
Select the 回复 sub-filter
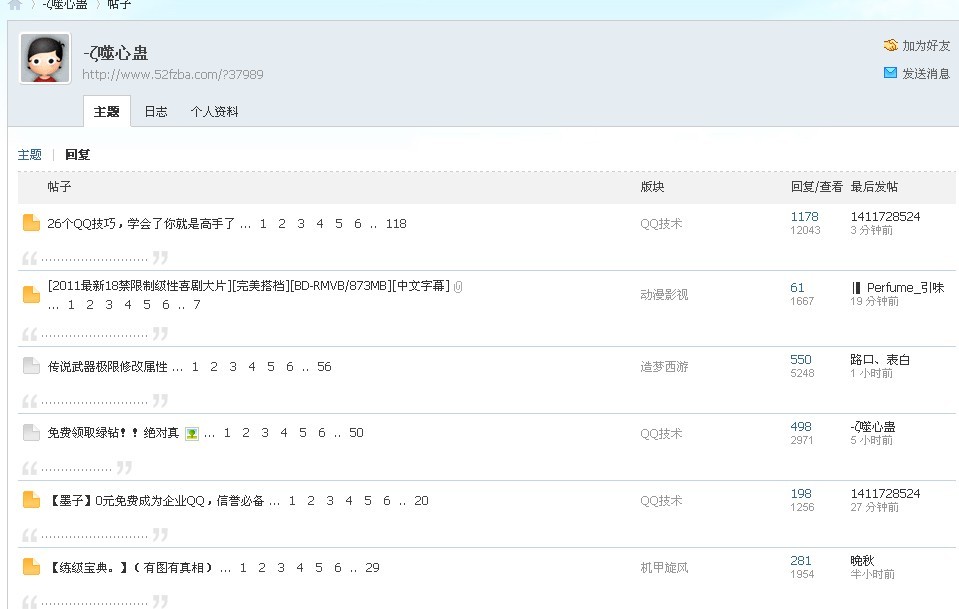click(78, 155)
